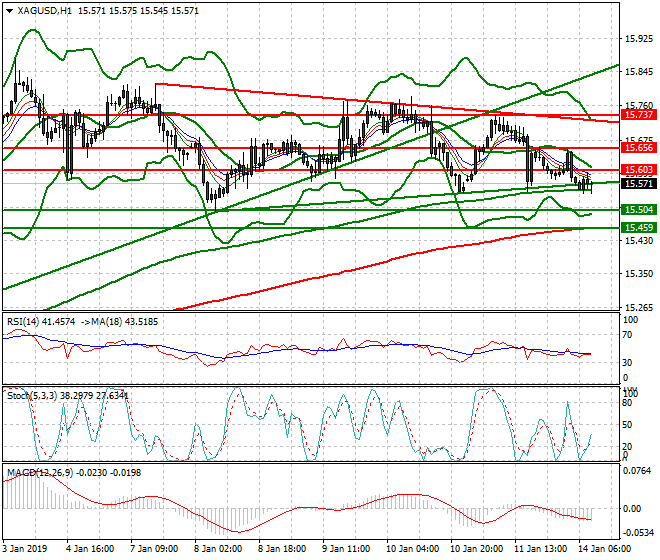The image size is (660, 560).
Task: Click the 14 Jan 06:00 time axis label
Action: click(x=605, y=549)
